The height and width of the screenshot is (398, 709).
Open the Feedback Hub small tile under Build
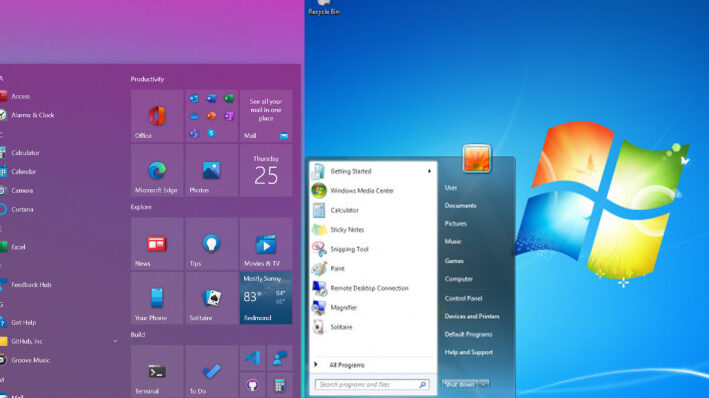click(279, 358)
